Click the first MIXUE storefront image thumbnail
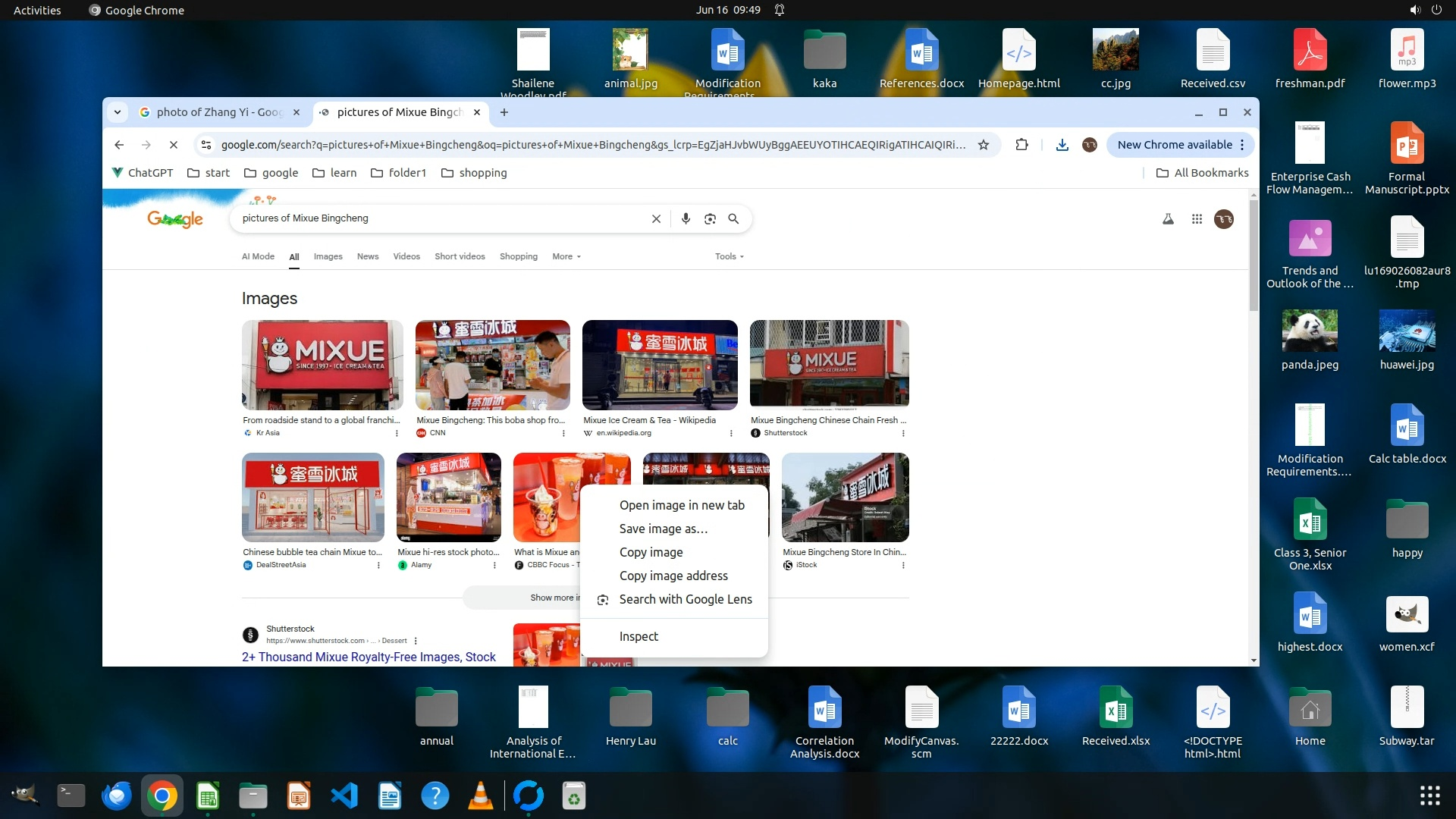The width and height of the screenshot is (1456, 819). pos(322,365)
